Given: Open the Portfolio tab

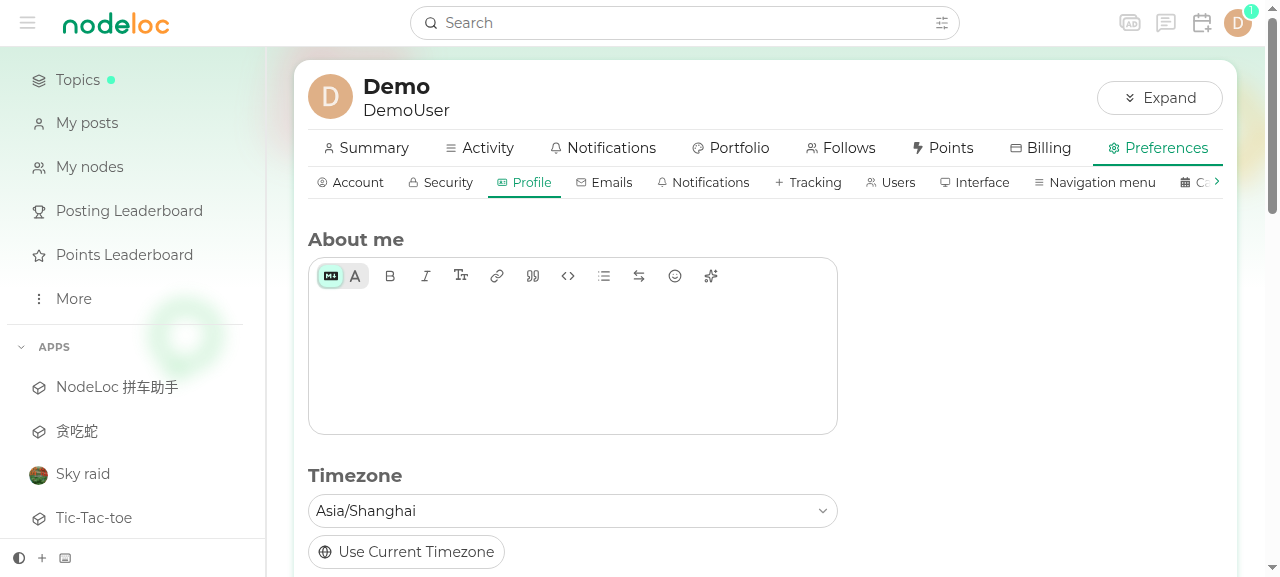Looking at the screenshot, I should click(731, 148).
